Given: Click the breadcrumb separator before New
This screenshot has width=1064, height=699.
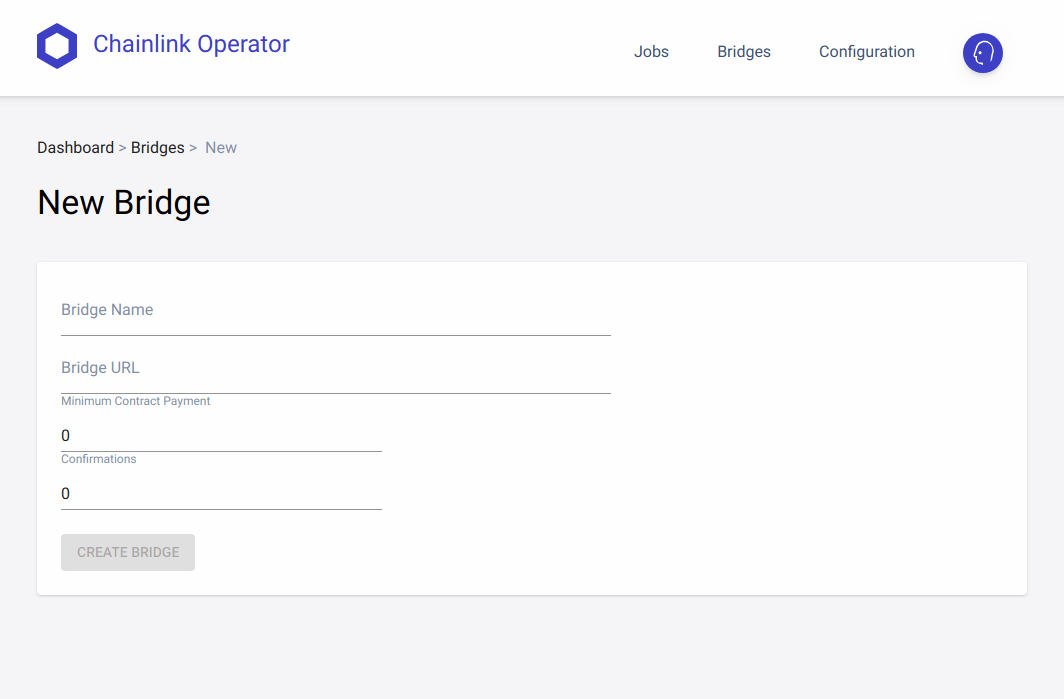Looking at the screenshot, I should click(193, 148).
